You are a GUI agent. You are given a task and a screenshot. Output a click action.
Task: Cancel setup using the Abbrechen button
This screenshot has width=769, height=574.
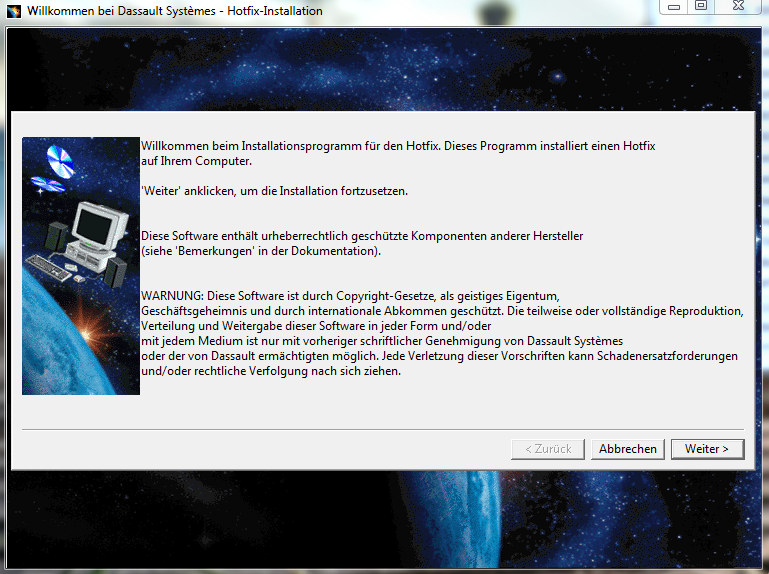(628, 449)
